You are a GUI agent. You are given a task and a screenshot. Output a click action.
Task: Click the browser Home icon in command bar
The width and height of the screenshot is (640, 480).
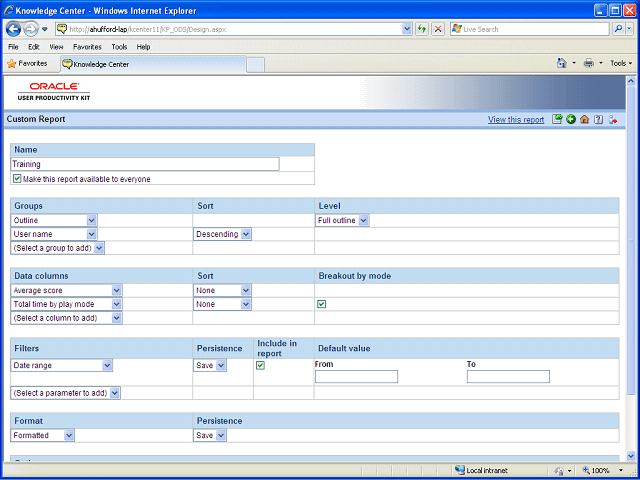click(x=562, y=63)
